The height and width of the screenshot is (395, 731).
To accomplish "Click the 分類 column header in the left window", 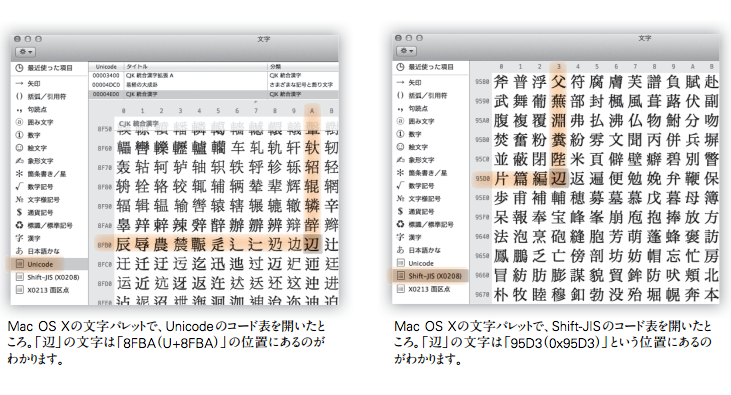I will 303,67.
